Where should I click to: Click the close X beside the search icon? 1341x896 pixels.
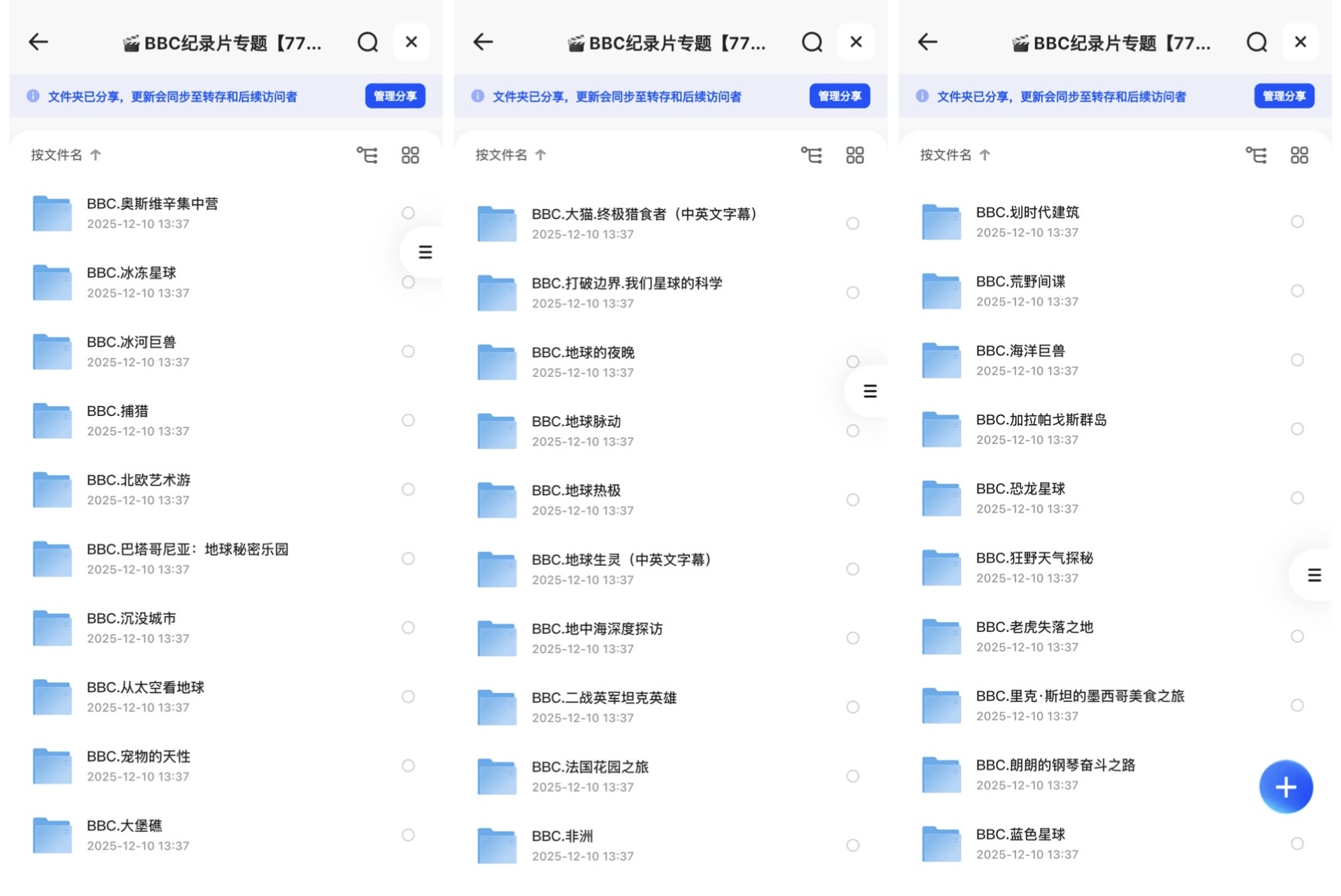coord(412,42)
